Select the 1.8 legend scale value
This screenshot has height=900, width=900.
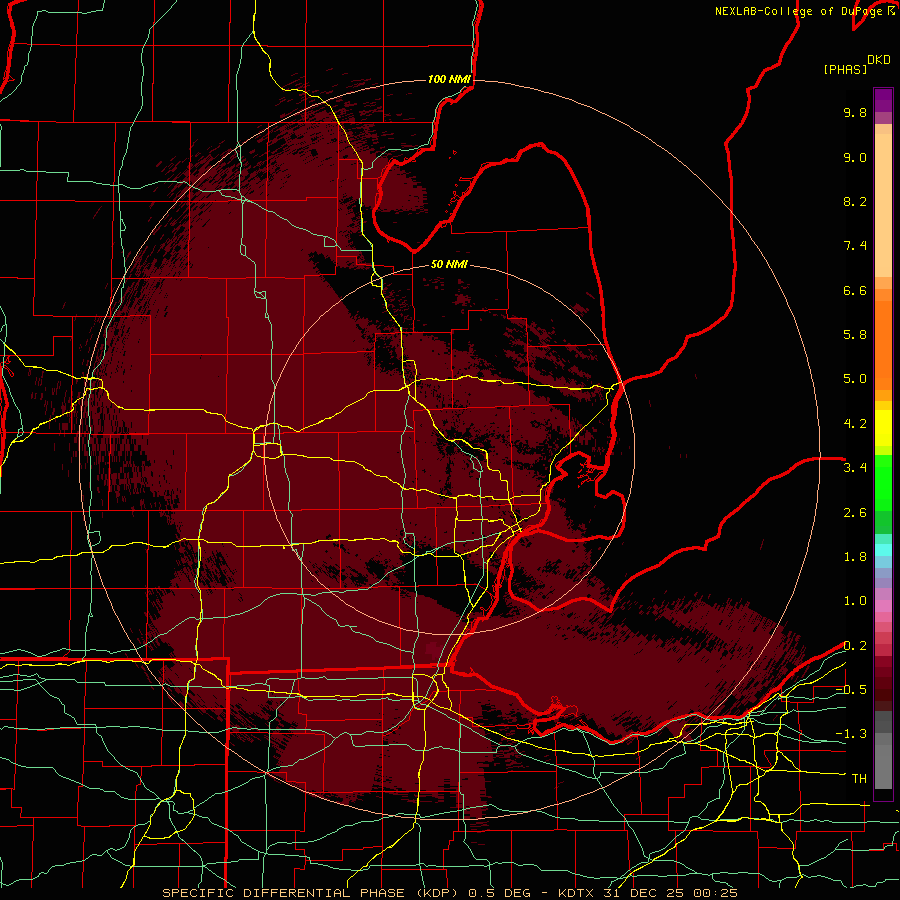855,557
